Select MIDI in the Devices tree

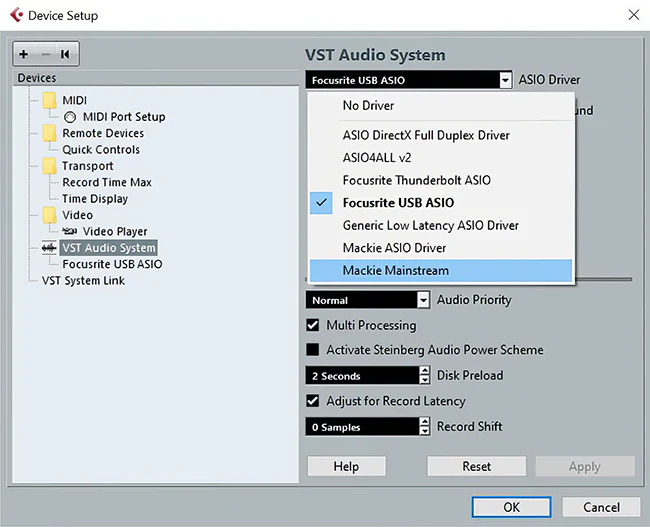click(x=75, y=100)
